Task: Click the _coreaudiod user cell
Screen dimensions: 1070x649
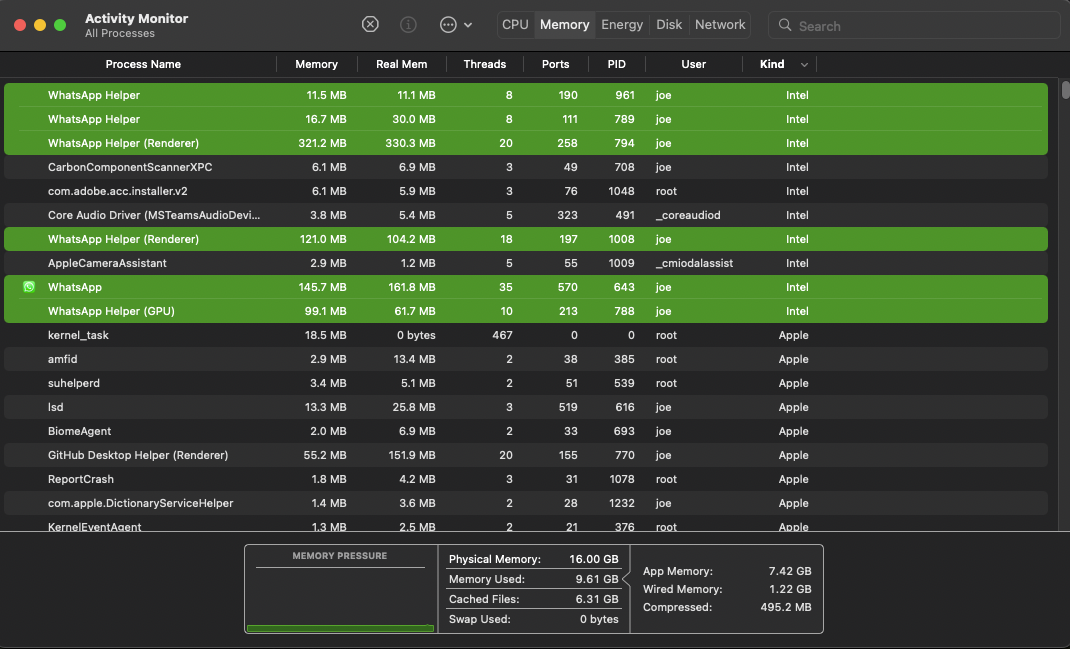Action: (688, 215)
